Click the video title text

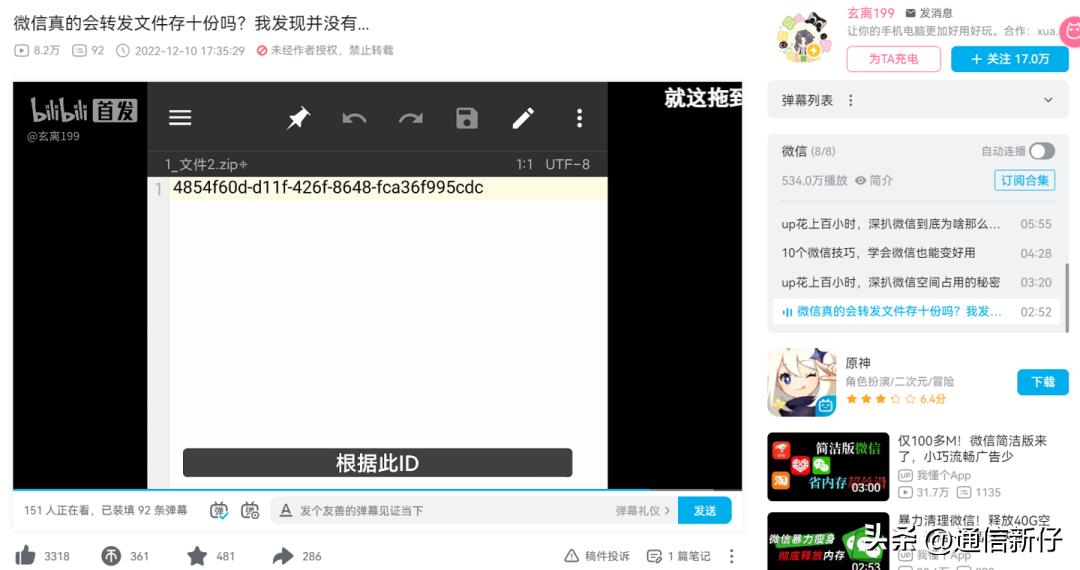(x=191, y=23)
